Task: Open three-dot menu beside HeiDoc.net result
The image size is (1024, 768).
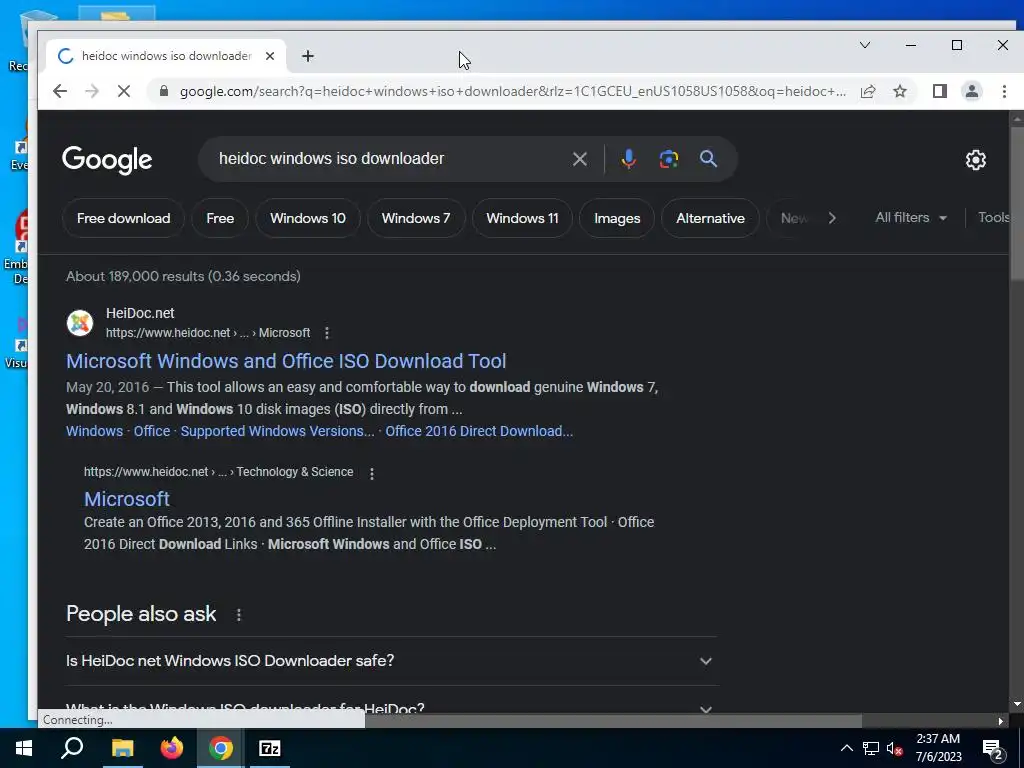Action: tap(327, 333)
